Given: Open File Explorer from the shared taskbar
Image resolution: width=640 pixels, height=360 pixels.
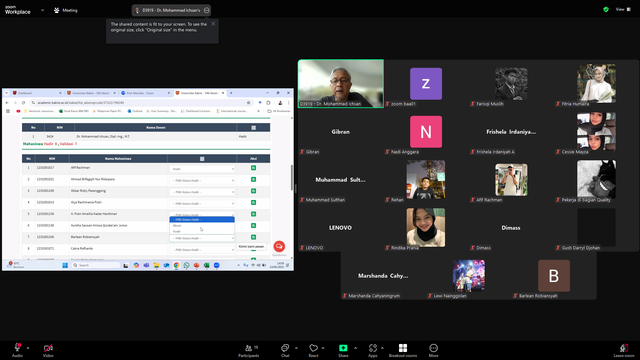Looking at the screenshot, I should click(156, 265).
